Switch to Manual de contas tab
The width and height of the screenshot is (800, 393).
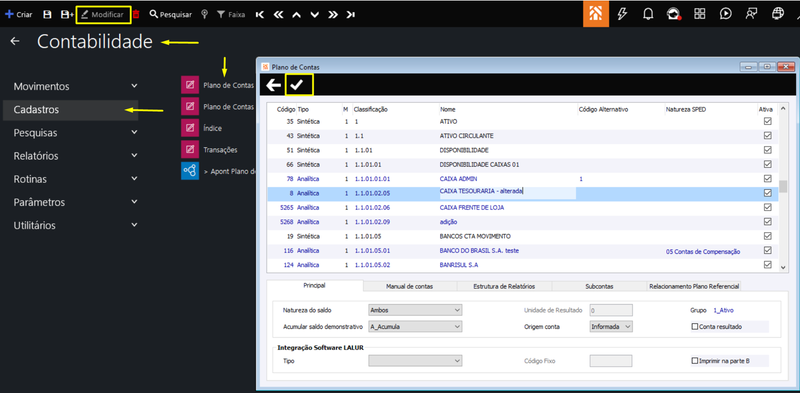pyautogui.click(x=410, y=286)
